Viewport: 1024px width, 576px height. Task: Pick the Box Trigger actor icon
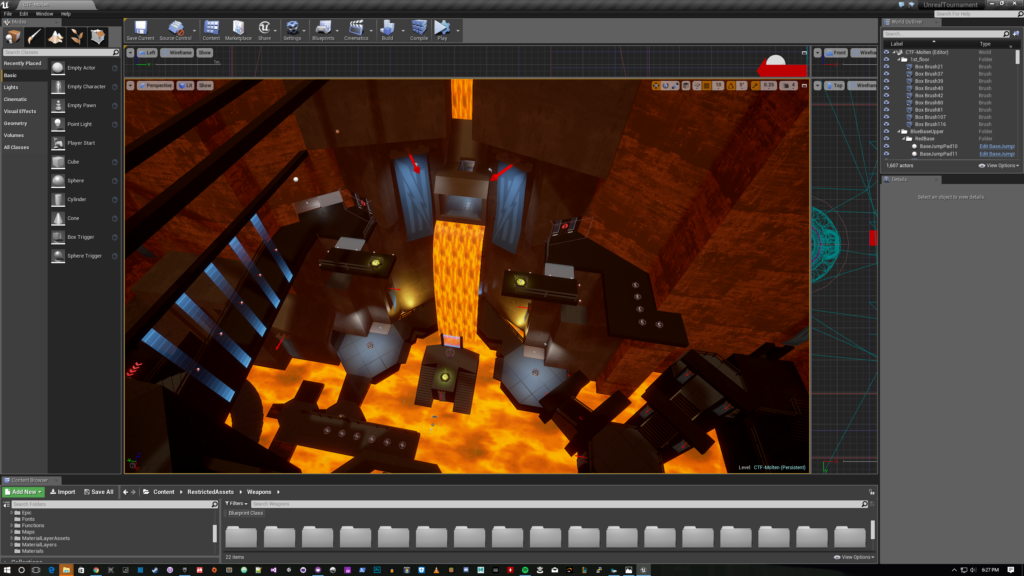pyautogui.click(x=58, y=237)
